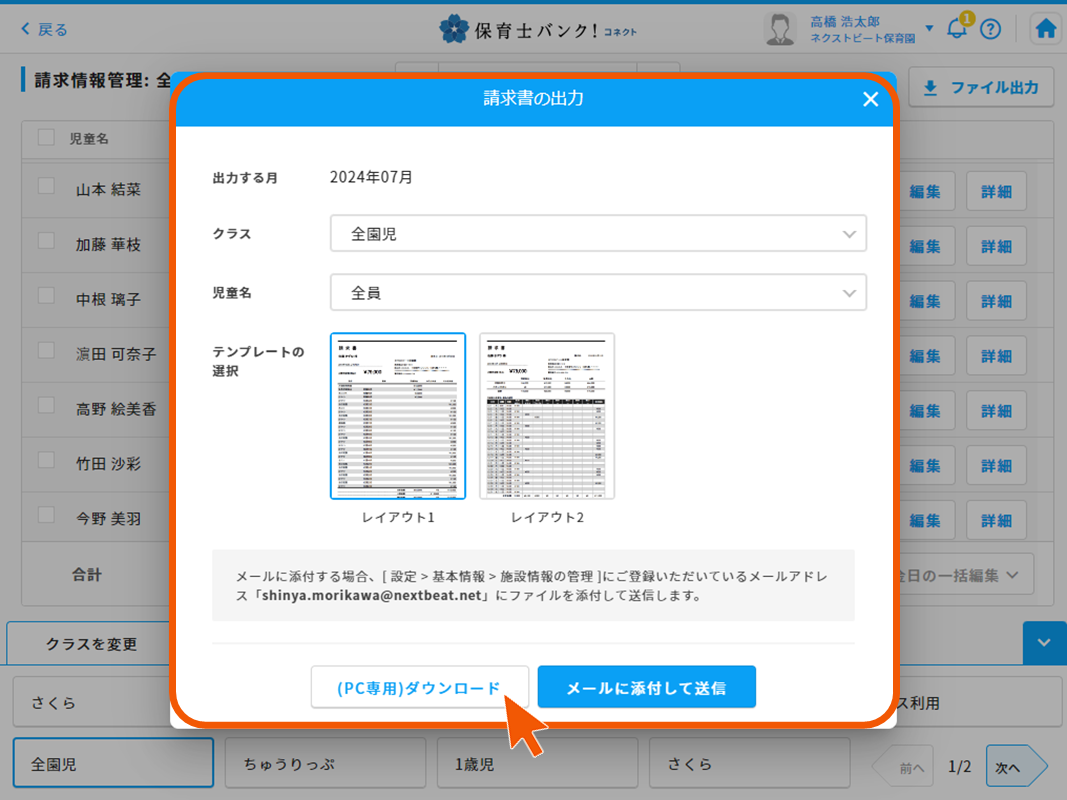1067x800 pixels.
Task: Click the メールに添付して送信 button
Action: pos(646,687)
